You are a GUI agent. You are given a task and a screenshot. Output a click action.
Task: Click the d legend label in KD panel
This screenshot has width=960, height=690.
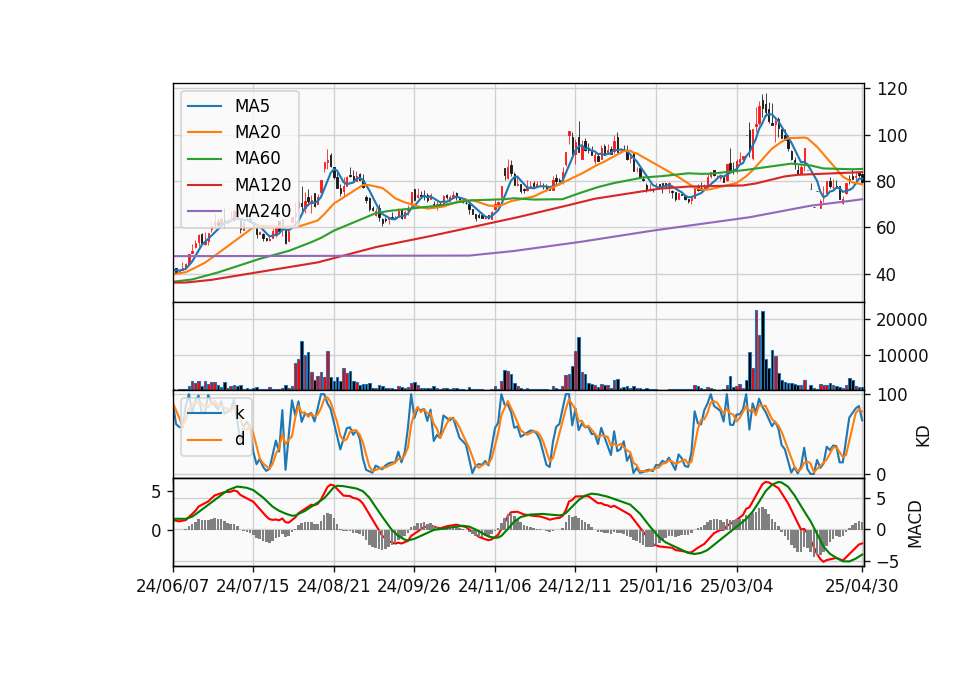pyautogui.click(x=240, y=439)
